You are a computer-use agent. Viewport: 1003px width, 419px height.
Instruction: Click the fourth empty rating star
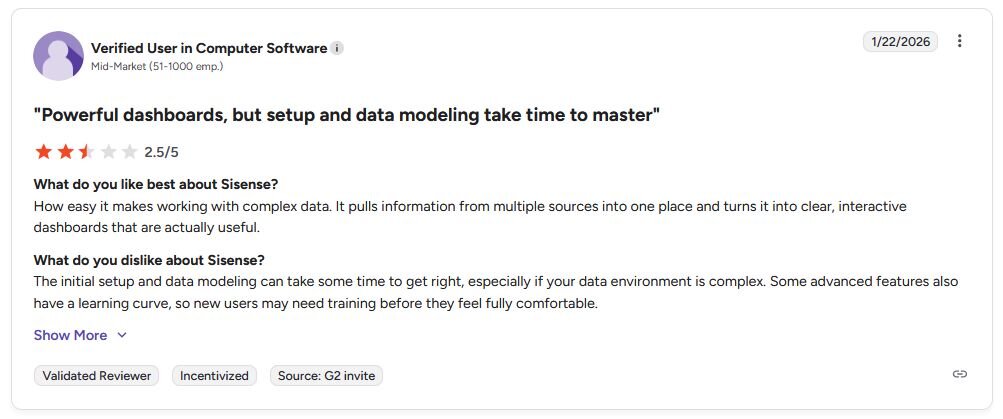click(108, 152)
